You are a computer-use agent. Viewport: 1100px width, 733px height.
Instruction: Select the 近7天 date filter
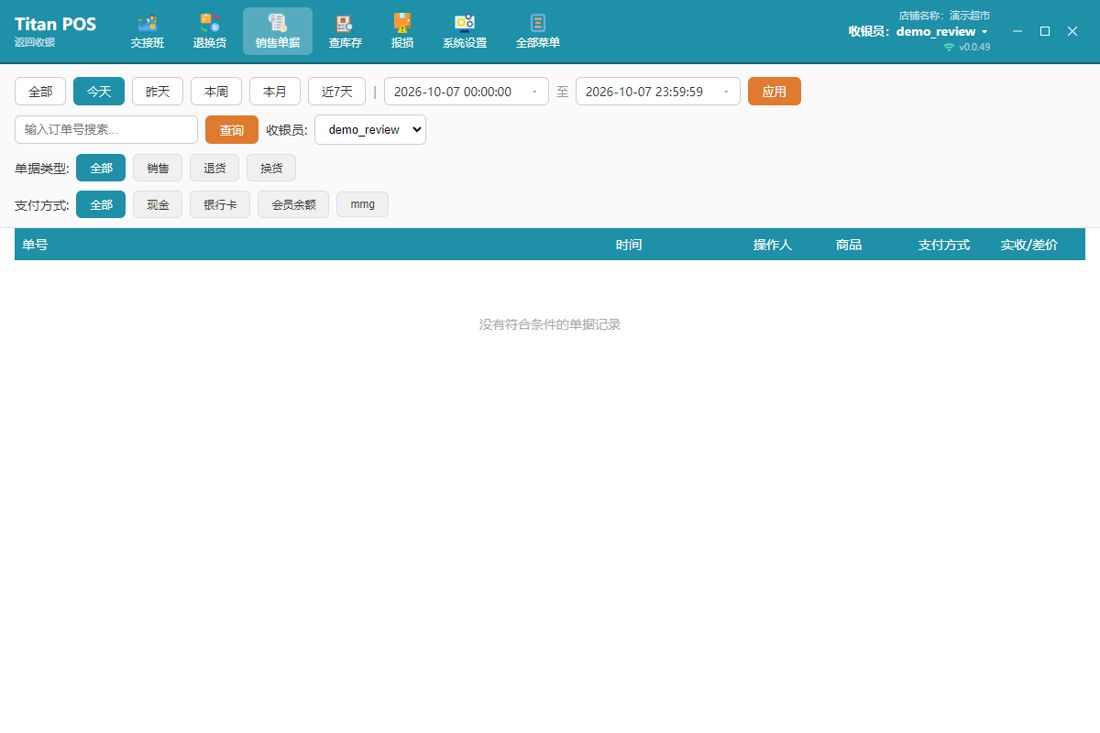[337, 91]
